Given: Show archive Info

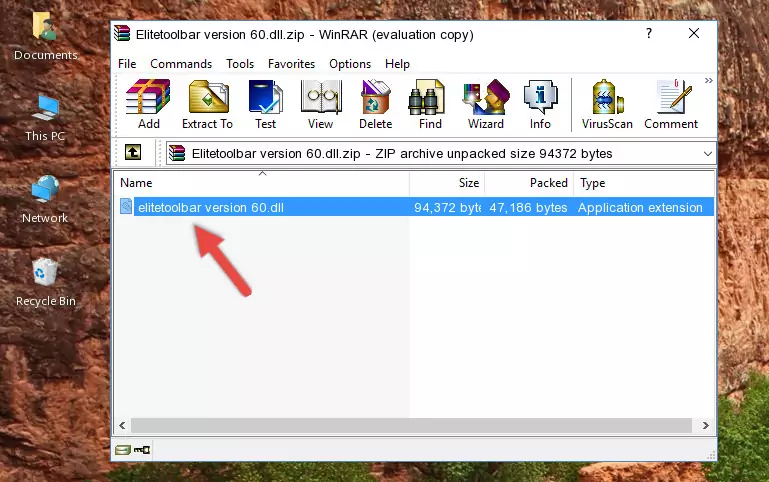Looking at the screenshot, I should pyautogui.click(x=540, y=104).
